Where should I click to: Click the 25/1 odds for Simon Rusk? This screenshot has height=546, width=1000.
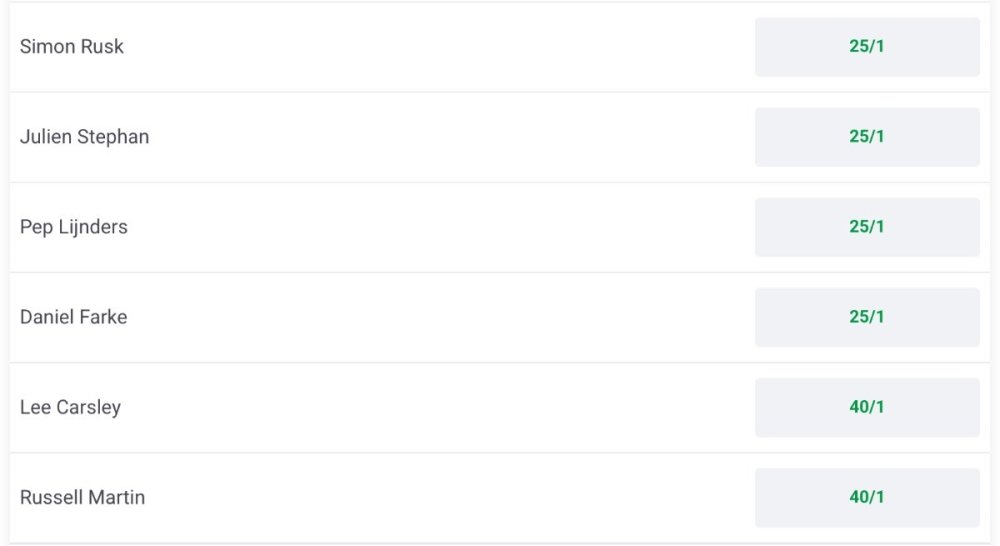[x=866, y=47]
